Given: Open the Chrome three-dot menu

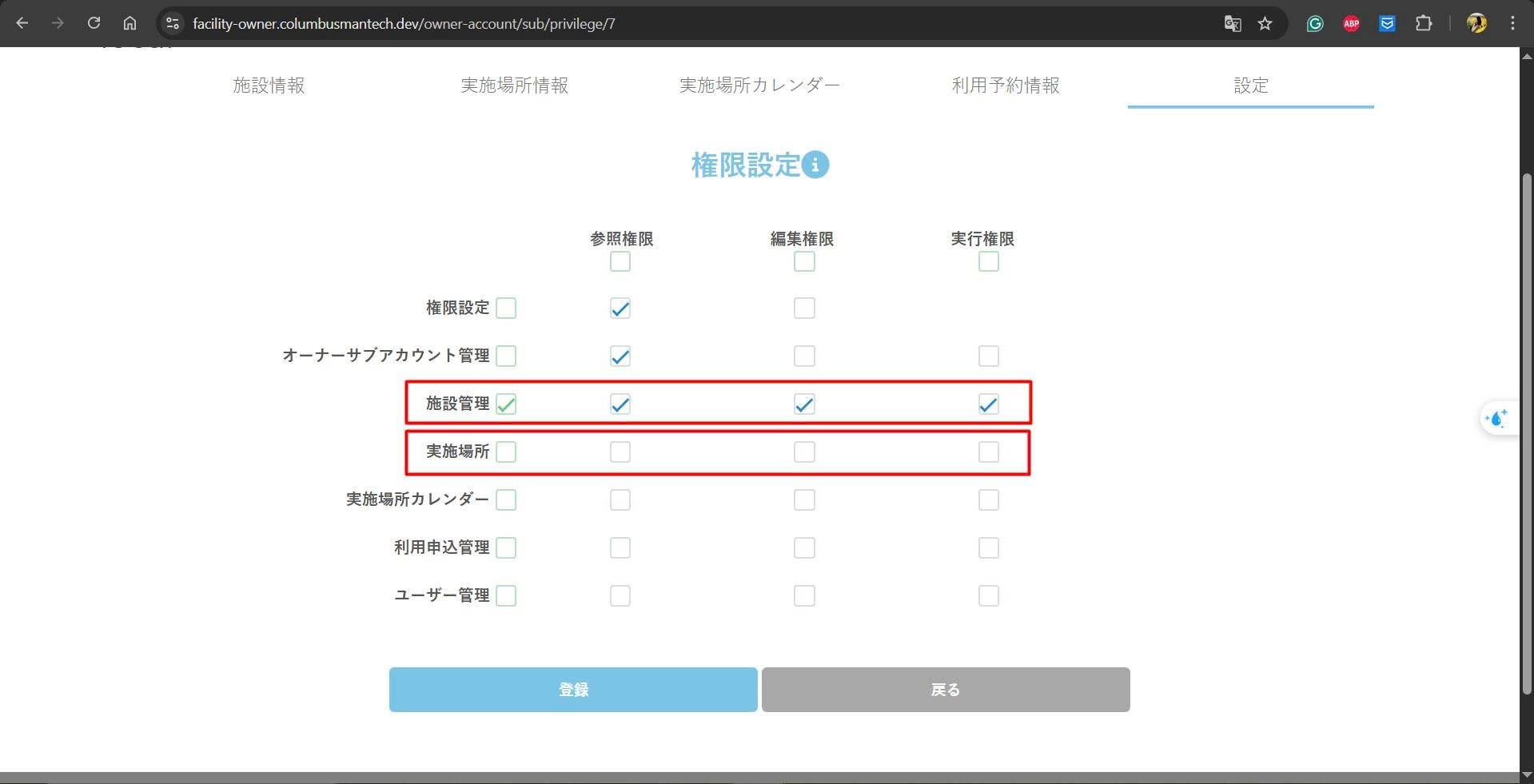Looking at the screenshot, I should [1512, 23].
